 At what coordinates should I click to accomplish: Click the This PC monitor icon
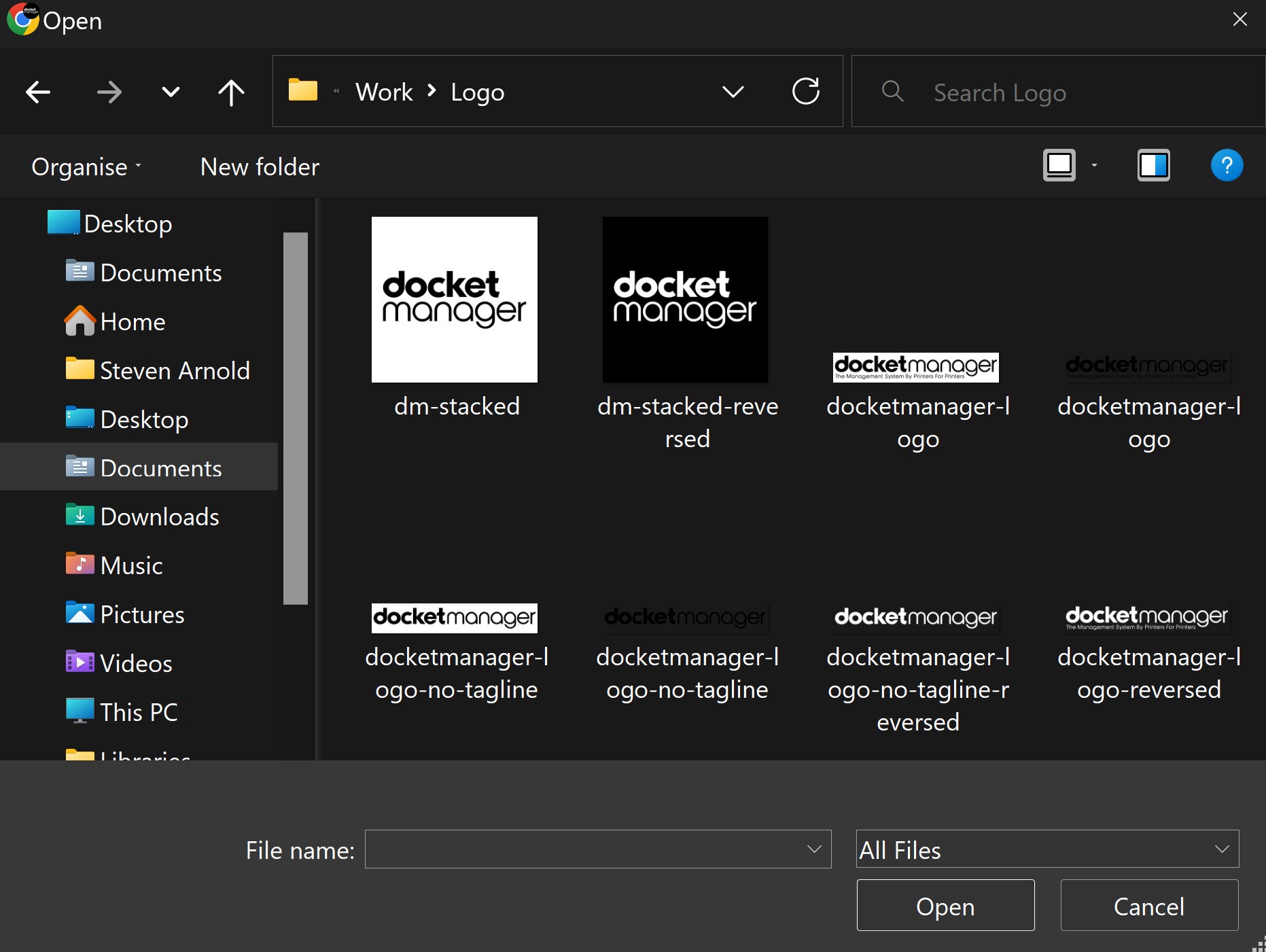point(80,711)
